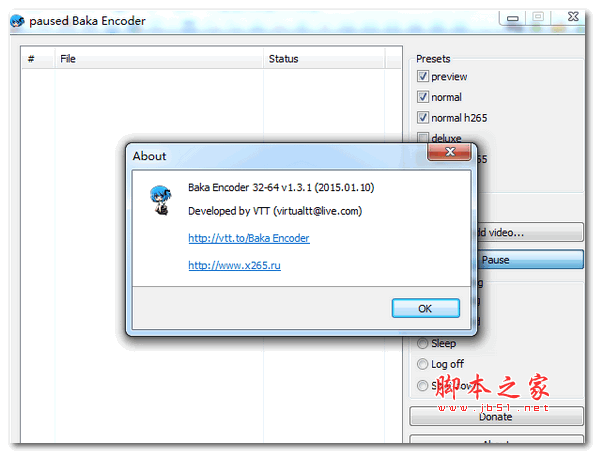Enable the deluxe preset checkbox
596x454 pixels.
tap(422, 138)
